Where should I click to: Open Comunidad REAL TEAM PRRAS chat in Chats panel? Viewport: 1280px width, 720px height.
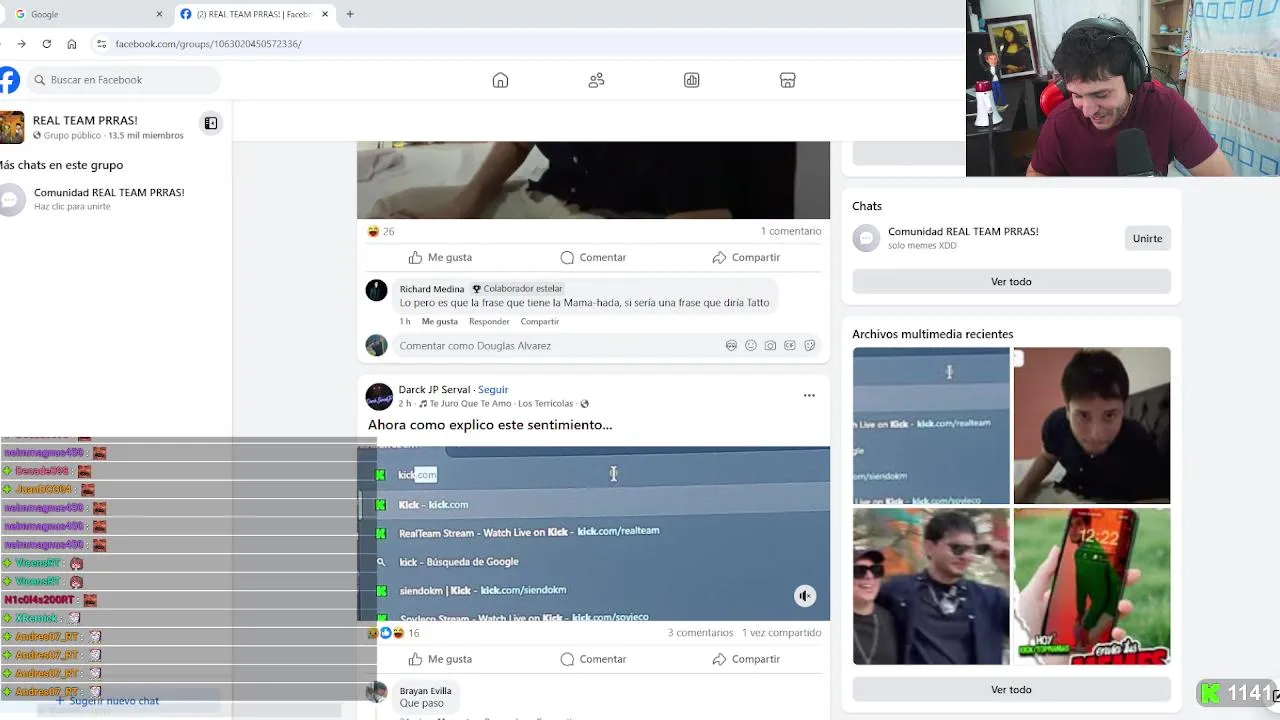click(963, 238)
